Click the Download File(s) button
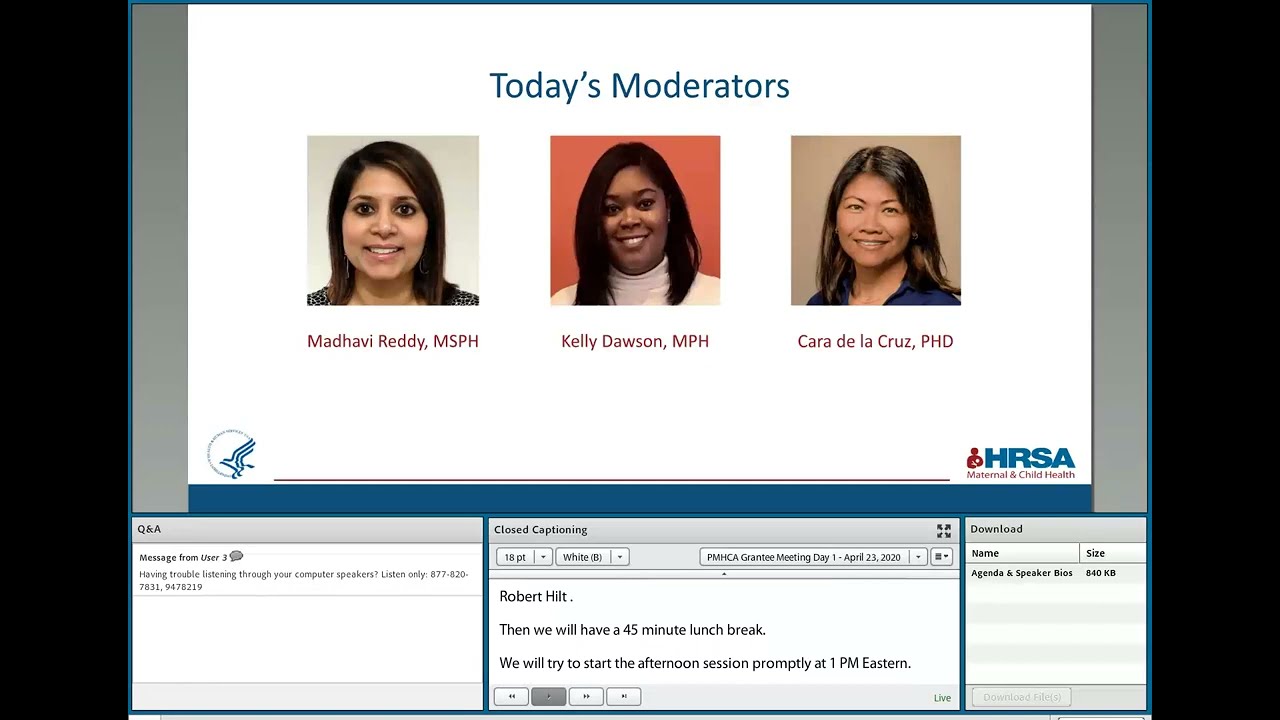Viewport: 1280px width, 720px height. (1021, 697)
